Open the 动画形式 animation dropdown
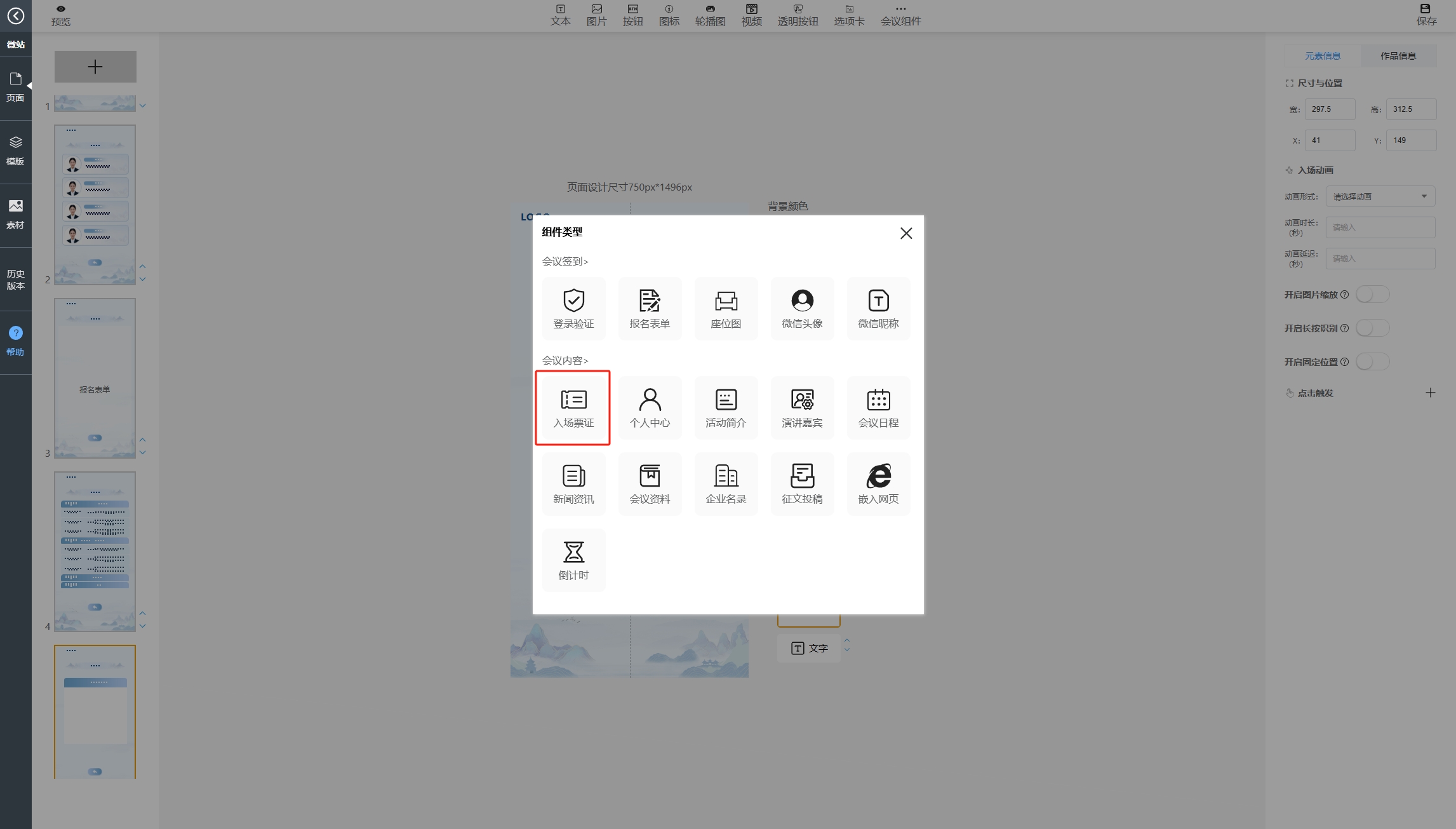 (1380, 196)
